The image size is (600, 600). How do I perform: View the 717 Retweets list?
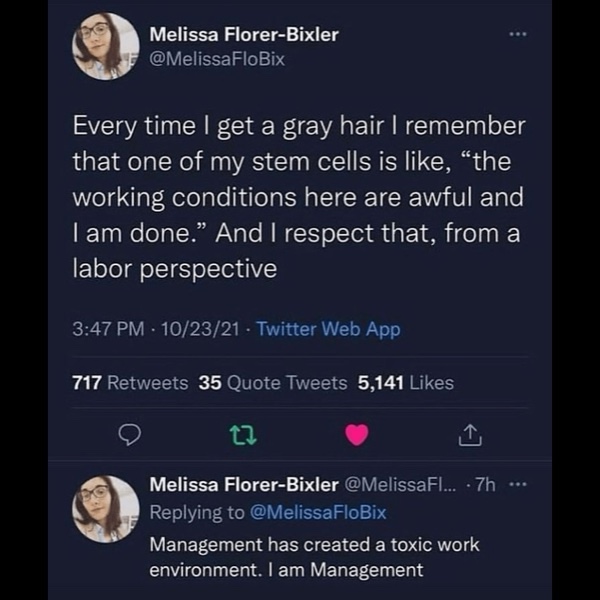[x=130, y=383]
